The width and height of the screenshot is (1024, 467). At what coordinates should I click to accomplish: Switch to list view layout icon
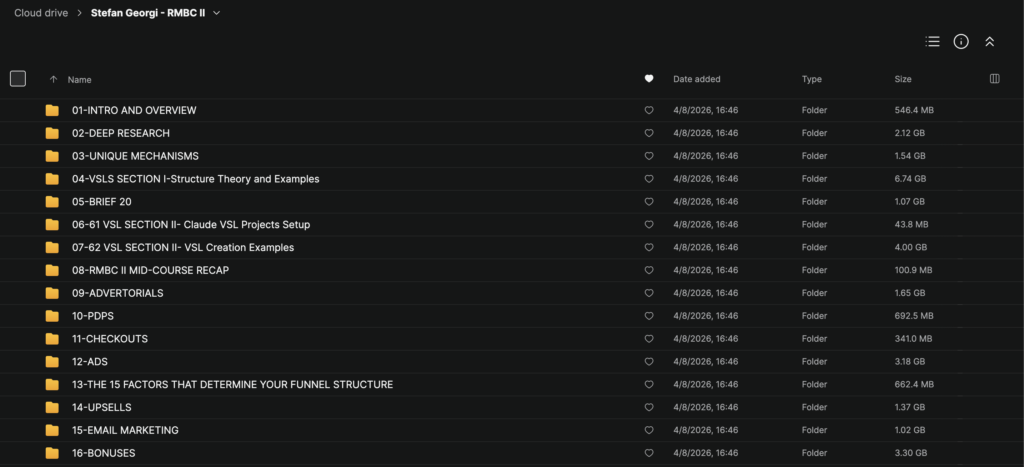pos(932,42)
